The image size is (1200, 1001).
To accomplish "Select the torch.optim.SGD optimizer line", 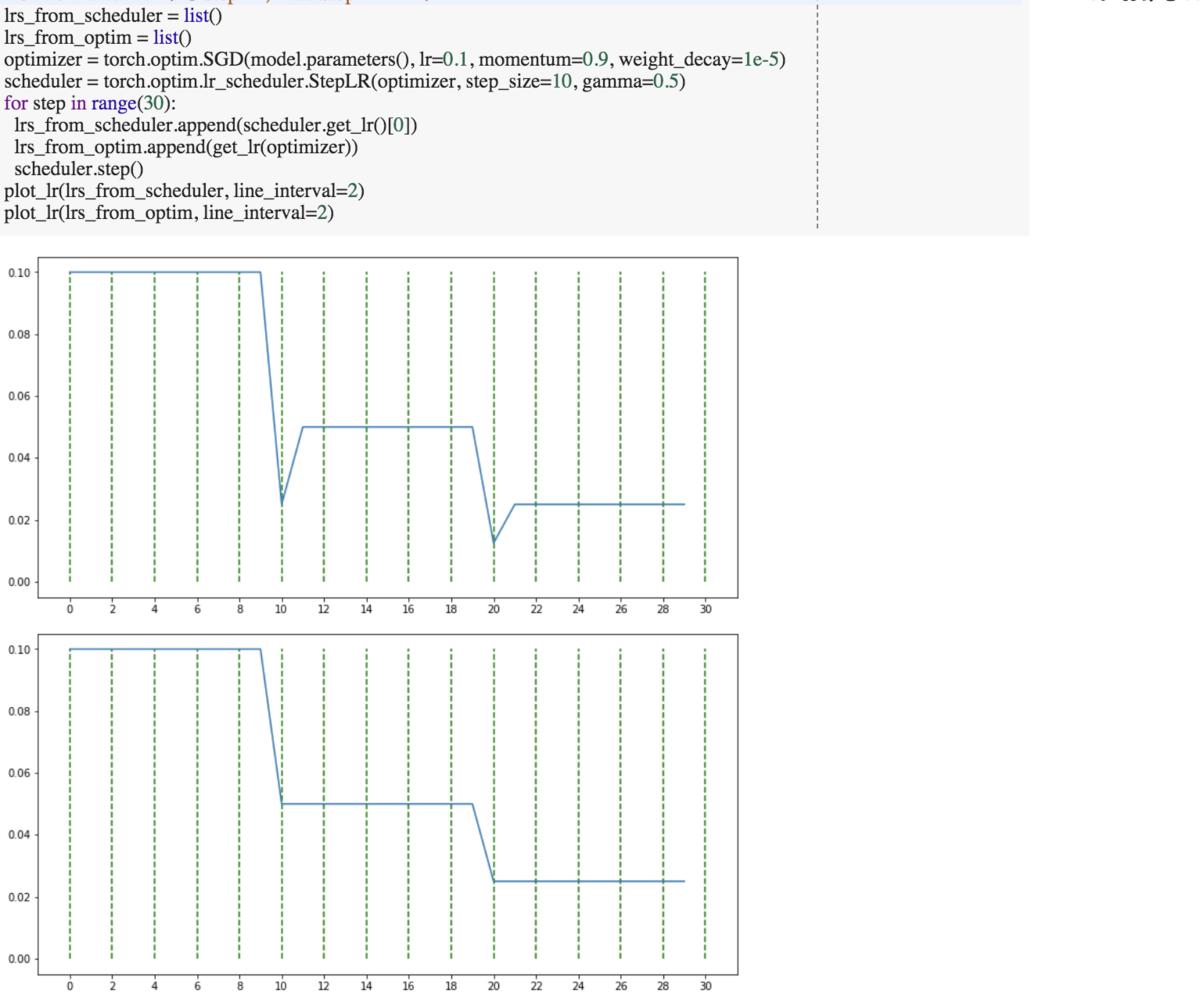I will [x=300, y=59].
